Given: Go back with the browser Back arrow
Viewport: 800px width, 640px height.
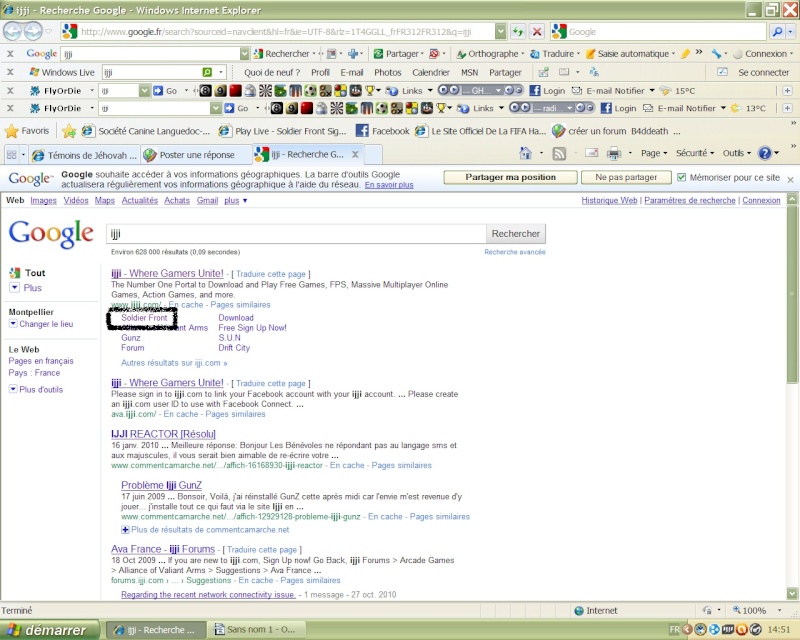Looking at the screenshot, I should (x=13, y=32).
